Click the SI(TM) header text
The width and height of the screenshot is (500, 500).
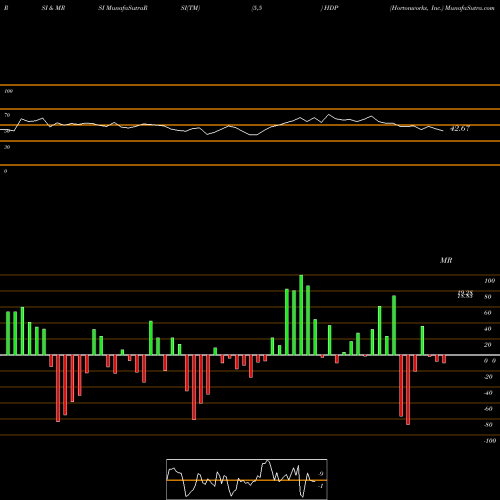(x=190, y=8)
